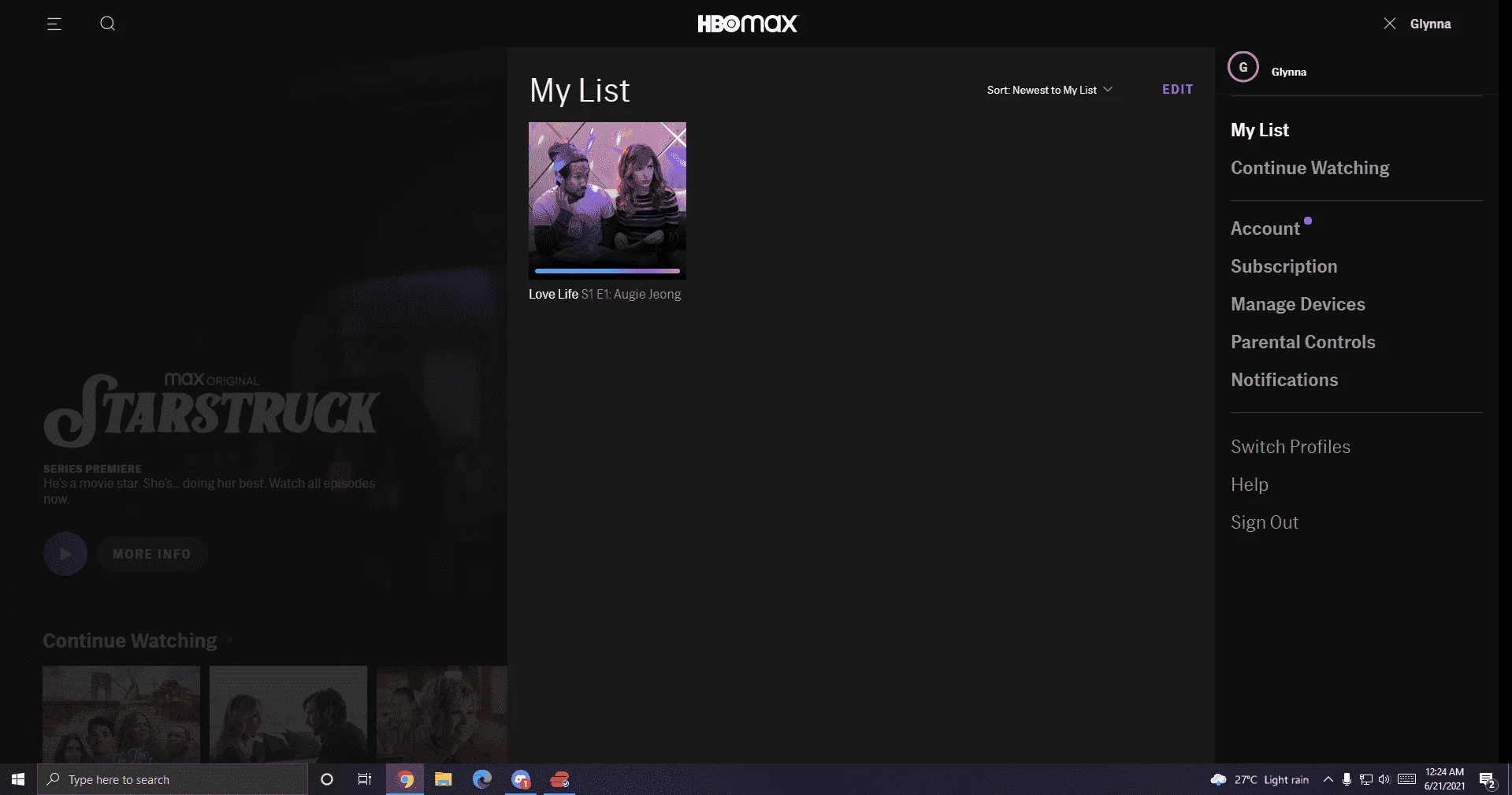Screen dimensions: 1512x795
Task: Open Help page
Action: [x=1250, y=485]
